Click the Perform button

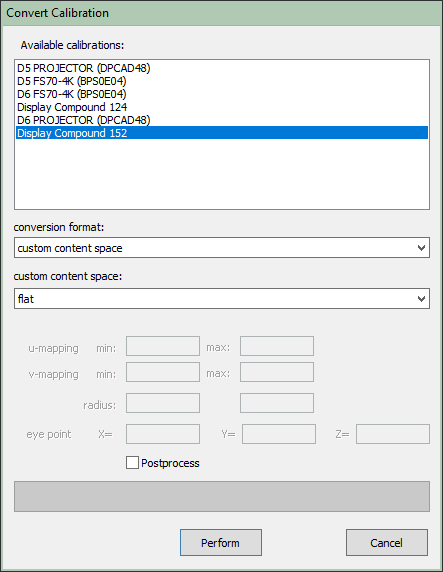pyautogui.click(x=221, y=542)
